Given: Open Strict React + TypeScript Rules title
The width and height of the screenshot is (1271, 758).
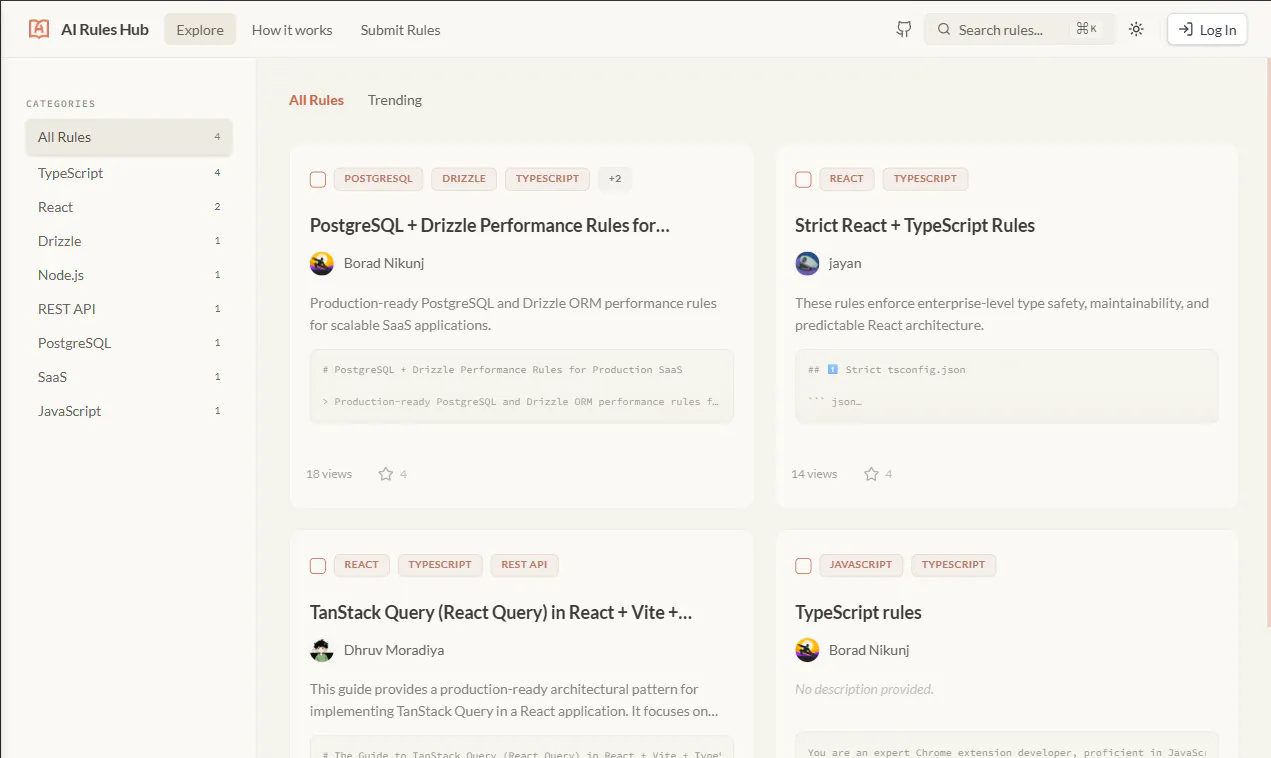Looking at the screenshot, I should pyautogui.click(x=915, y=225).
